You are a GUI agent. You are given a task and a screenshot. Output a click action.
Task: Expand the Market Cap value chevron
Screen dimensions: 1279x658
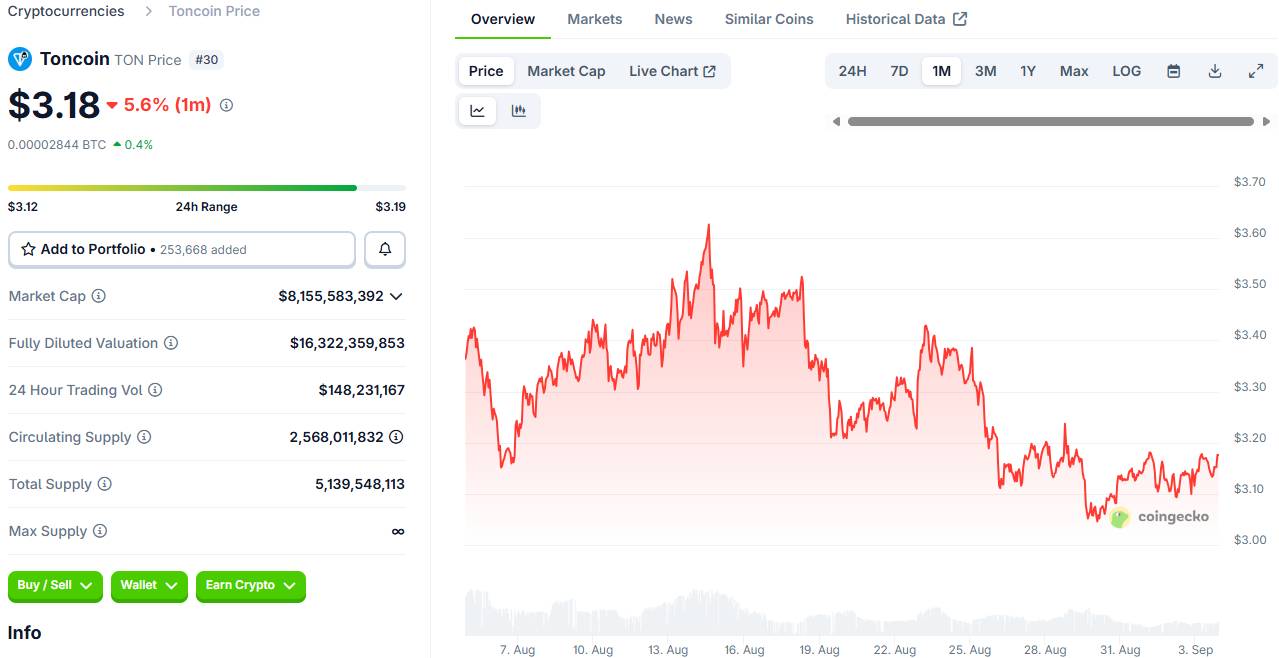(396, 296)
